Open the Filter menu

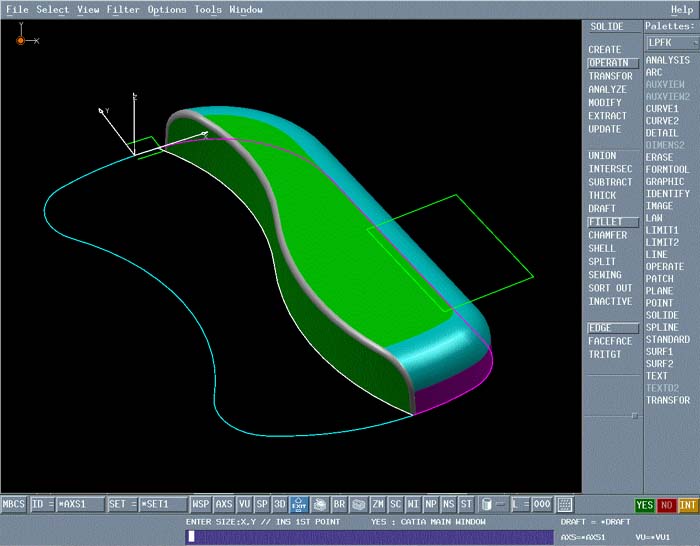(123, 10)
